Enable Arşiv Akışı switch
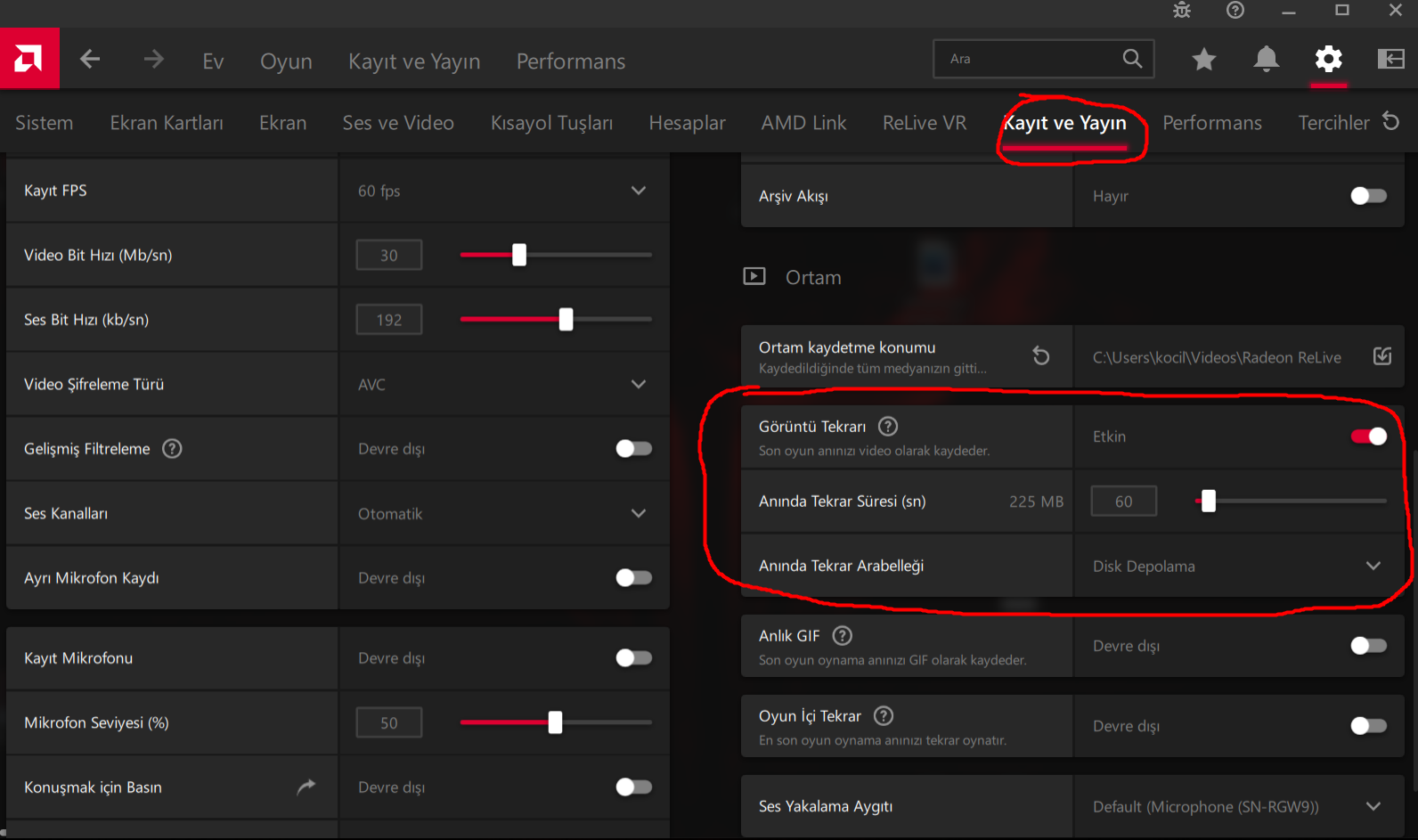The width and height of the screenshot is (1418, 840). pos(1369,196)
